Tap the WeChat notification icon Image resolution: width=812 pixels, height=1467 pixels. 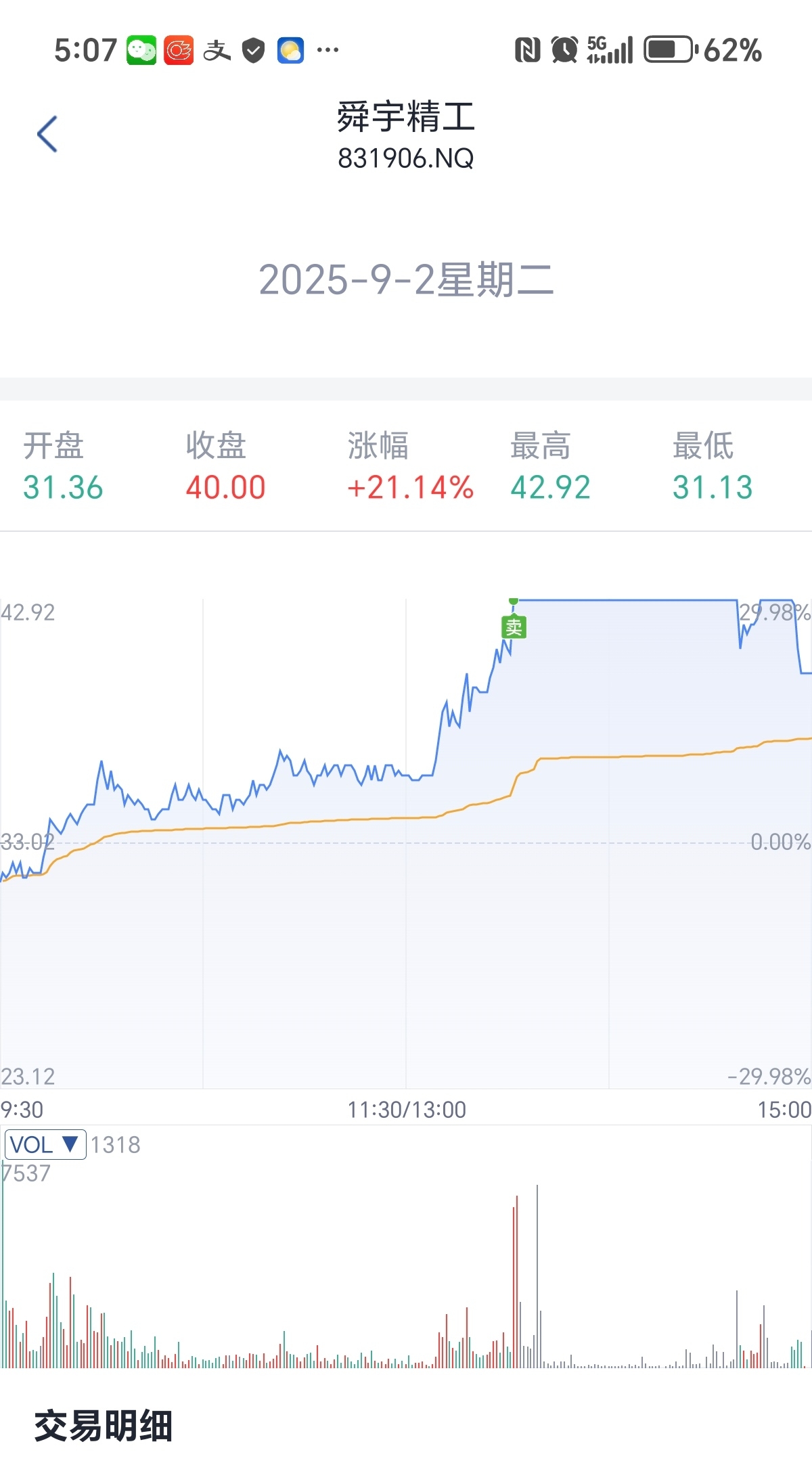(x=141, y=50)
